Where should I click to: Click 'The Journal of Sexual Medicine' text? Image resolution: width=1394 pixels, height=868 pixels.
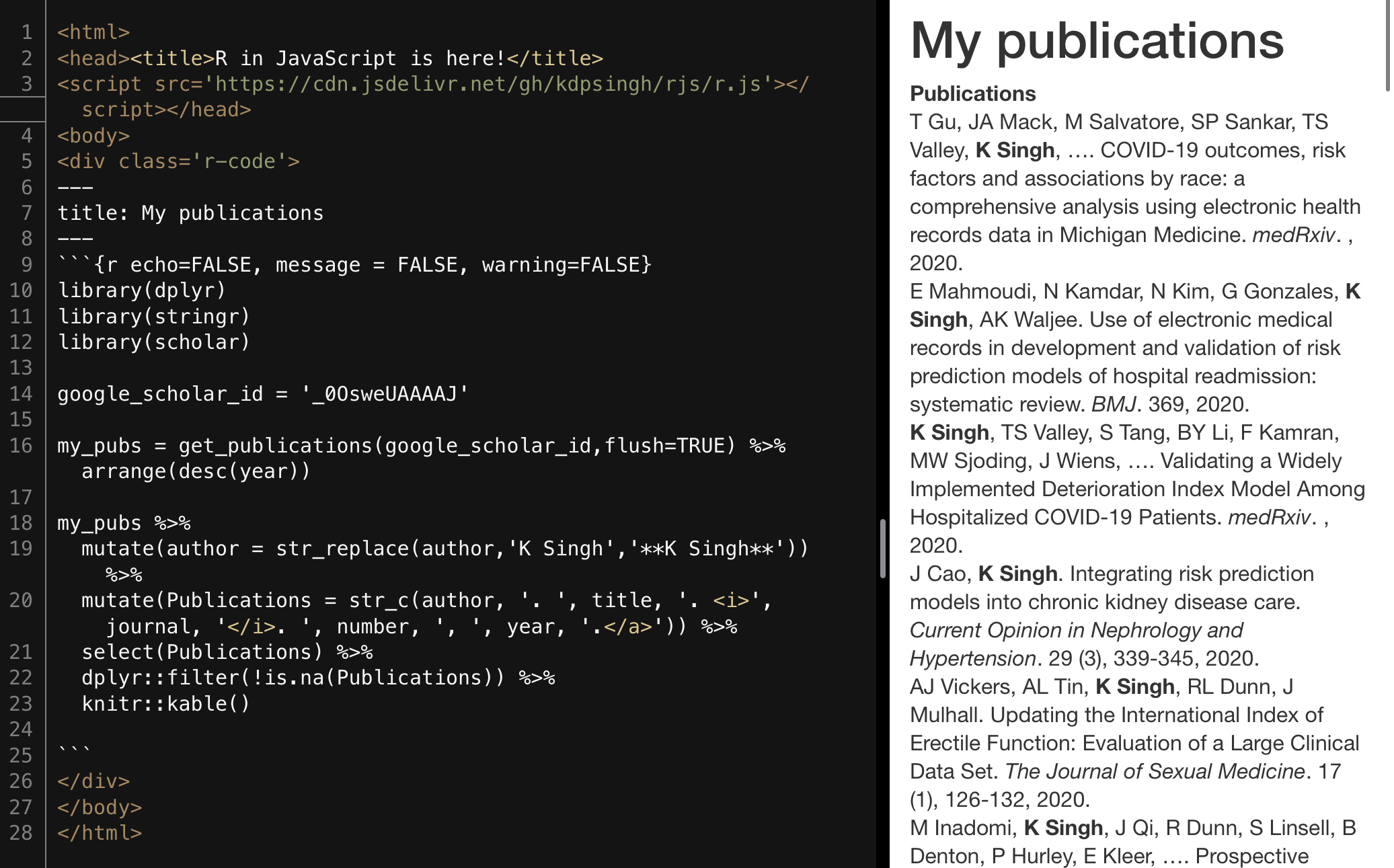click(x=1155, y=771)
